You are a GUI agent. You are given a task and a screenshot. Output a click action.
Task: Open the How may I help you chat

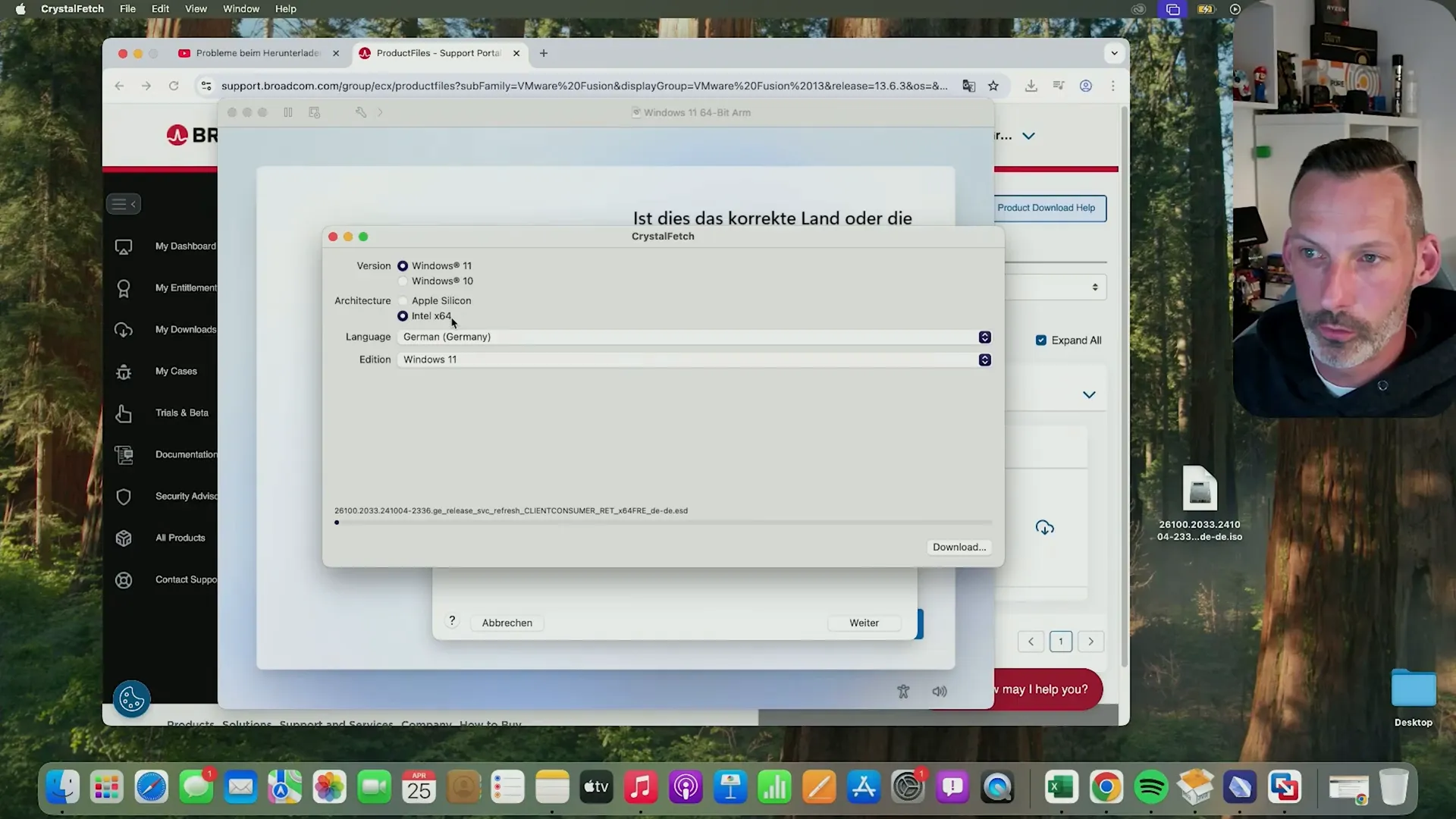pyautogui.click(x=1047, y=689)
